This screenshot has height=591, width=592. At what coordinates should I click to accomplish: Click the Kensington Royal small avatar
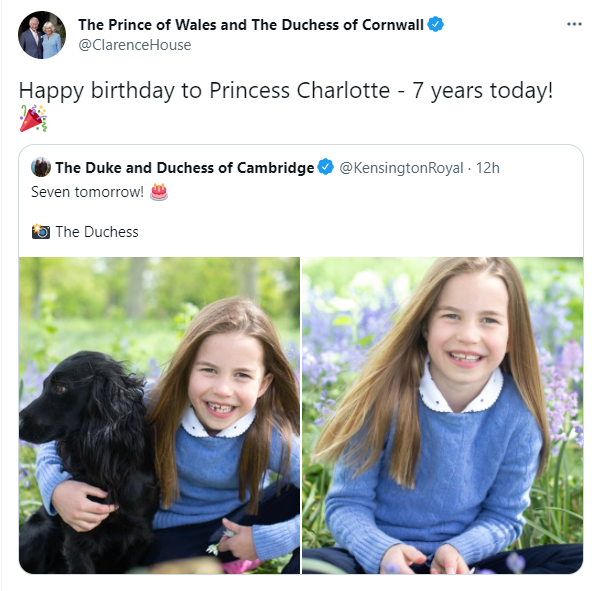click(41, 167)
